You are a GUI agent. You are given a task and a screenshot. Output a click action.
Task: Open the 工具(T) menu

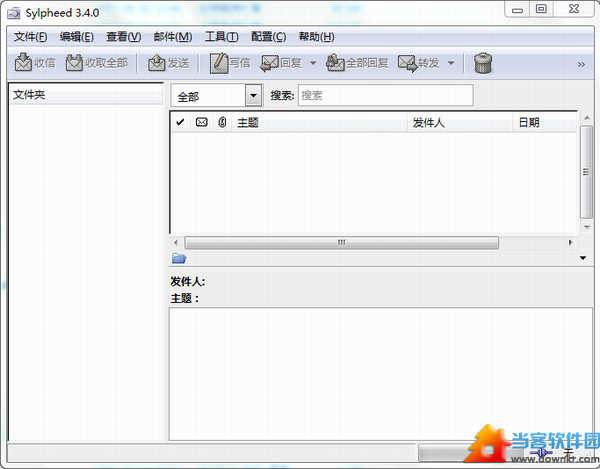coord(222,37)
